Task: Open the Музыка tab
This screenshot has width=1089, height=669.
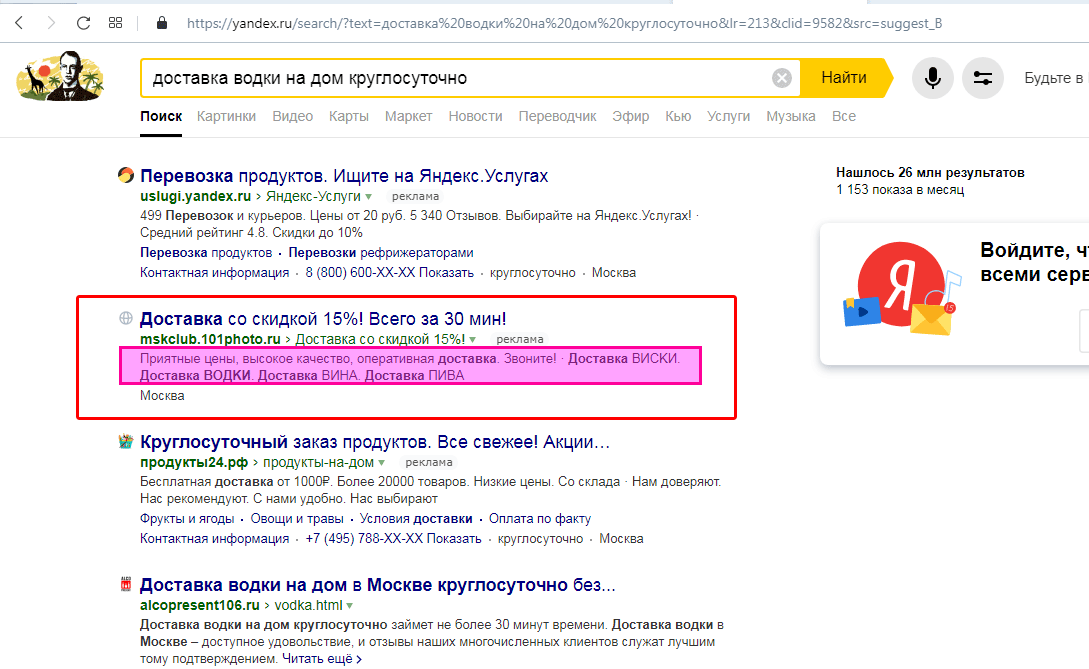Action: click(790, 116)
